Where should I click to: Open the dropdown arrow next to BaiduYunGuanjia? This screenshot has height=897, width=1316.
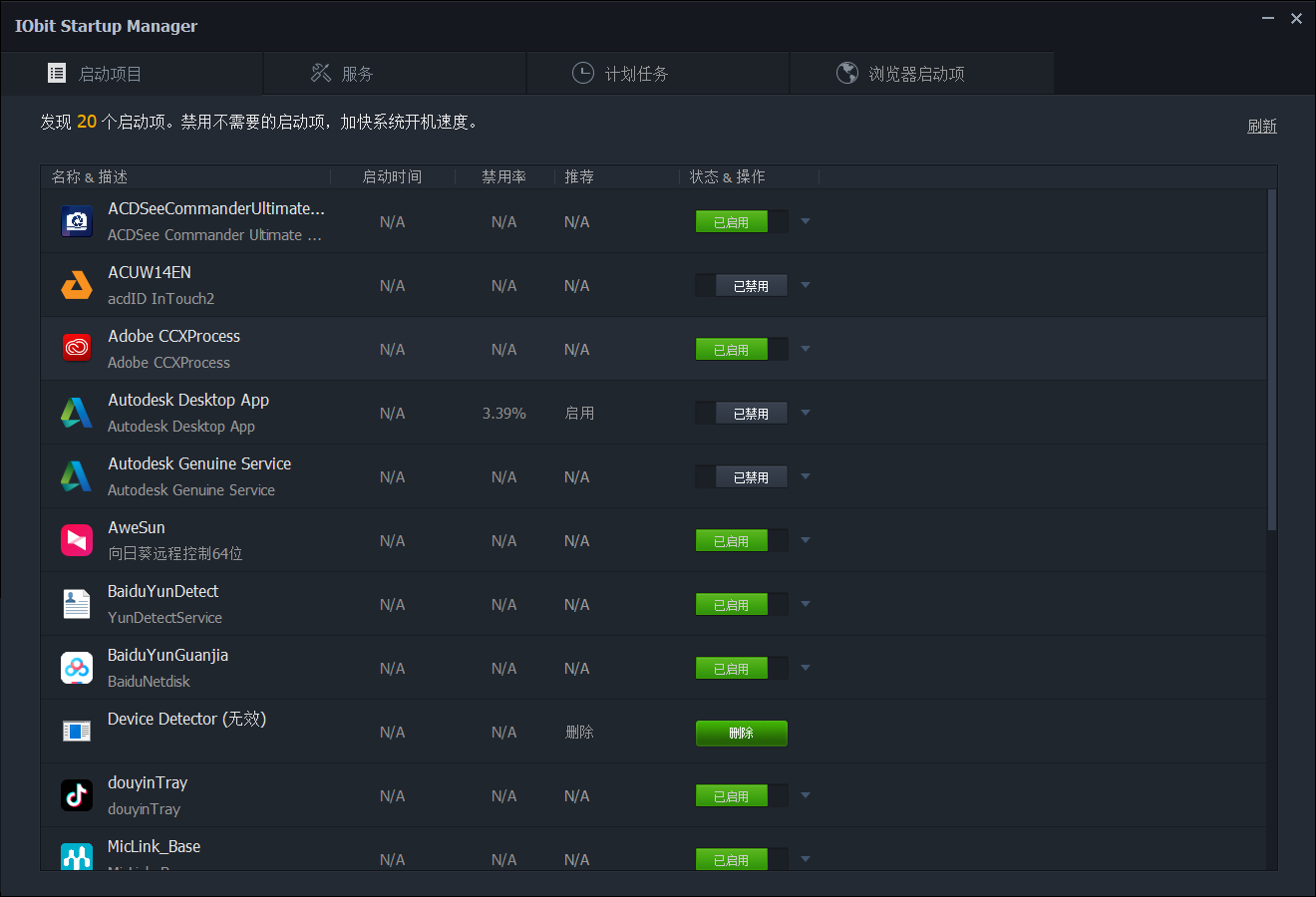click(x=806, y=668)
